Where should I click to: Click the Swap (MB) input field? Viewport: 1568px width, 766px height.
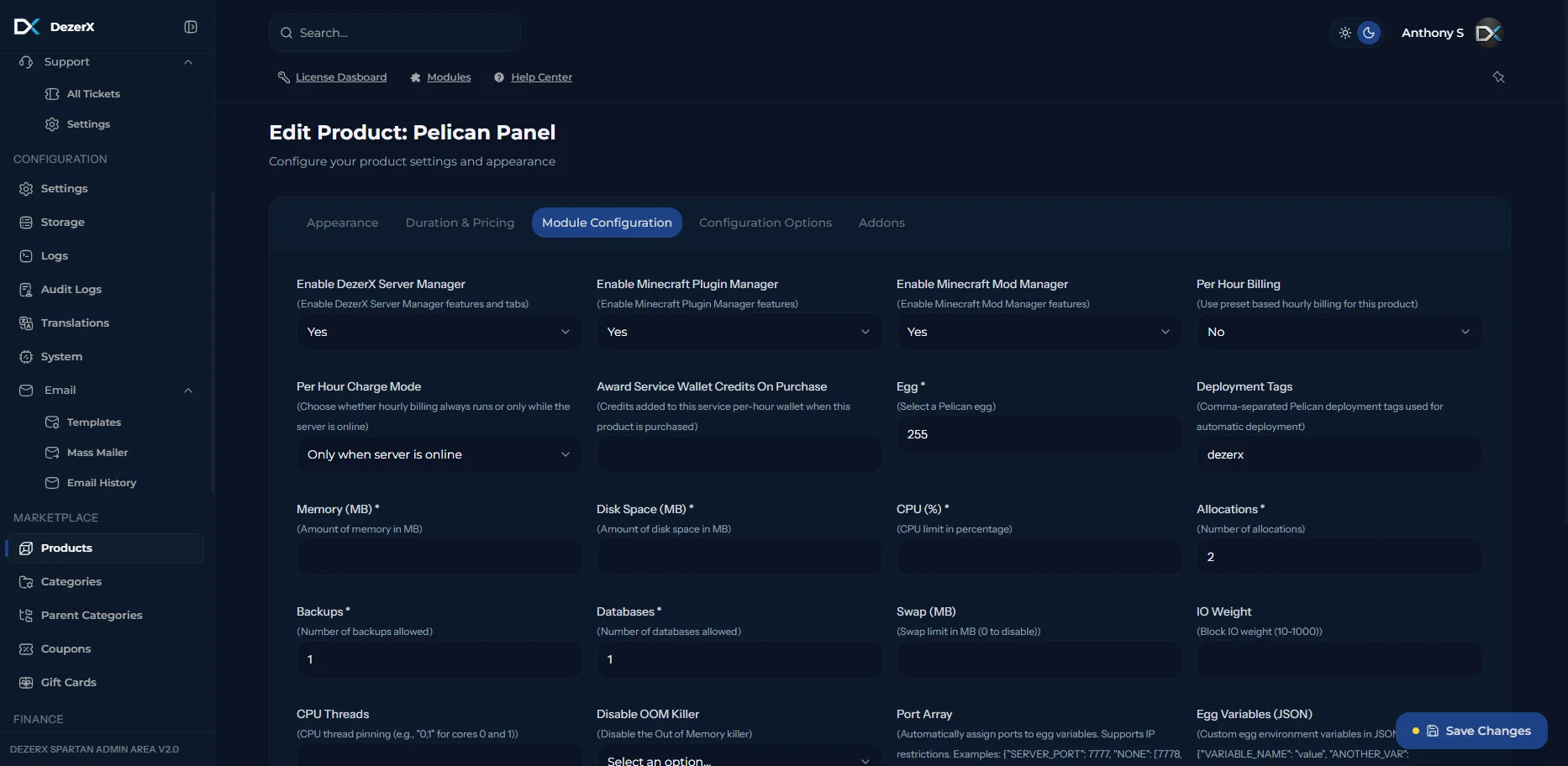1039,659
